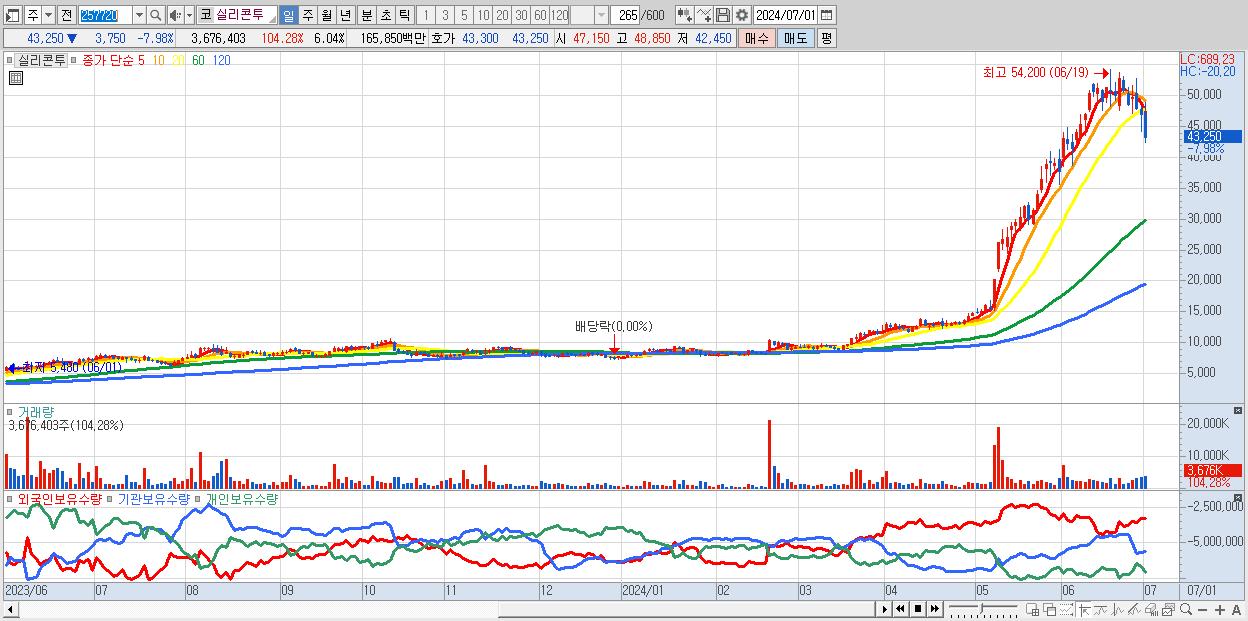Image resolution: width=1248 pixels, height=621 pixels.
Task: Click the blue MA 120 legend
Action: click(x=222, y=60)
